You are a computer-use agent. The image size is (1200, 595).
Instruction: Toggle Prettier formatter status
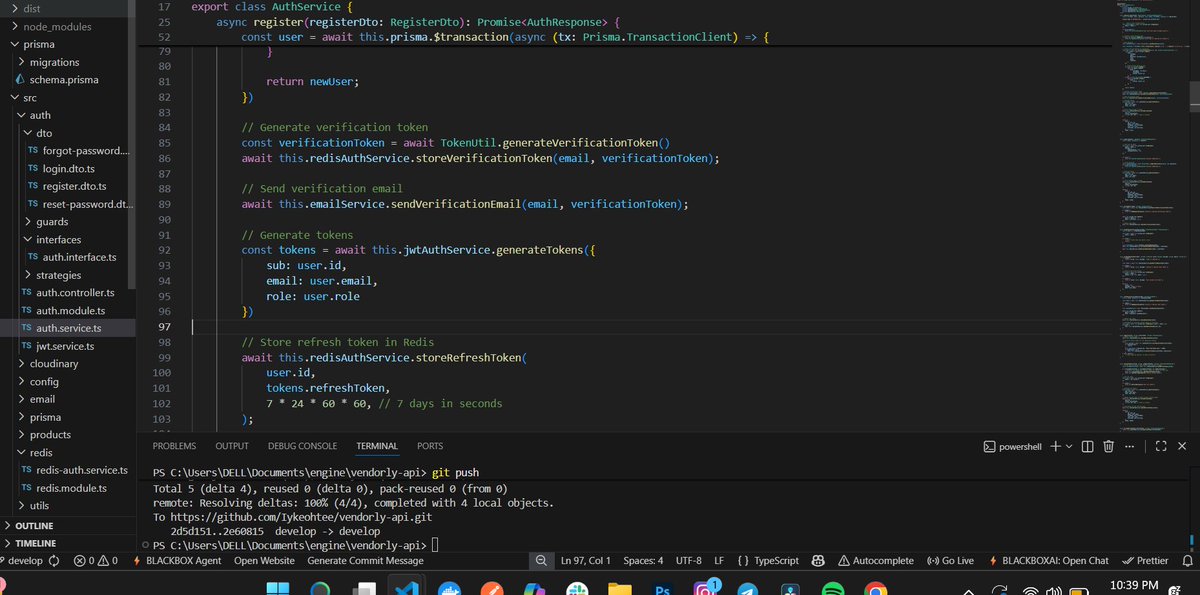click(1146, 561)
